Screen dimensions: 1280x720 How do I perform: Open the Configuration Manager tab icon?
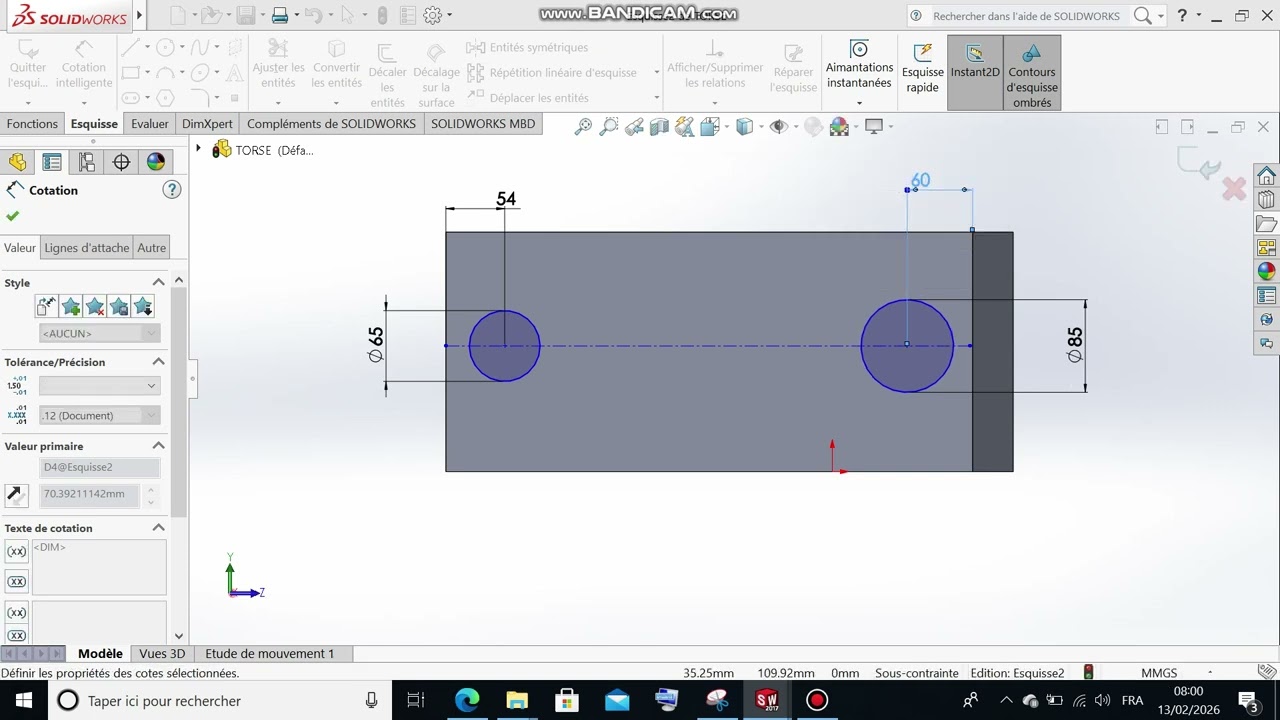coord(87,162)
